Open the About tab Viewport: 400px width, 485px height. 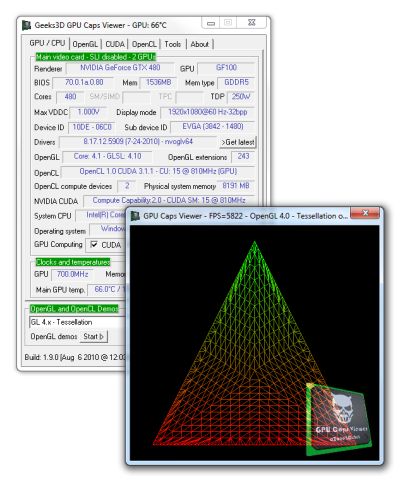(200, 44)
